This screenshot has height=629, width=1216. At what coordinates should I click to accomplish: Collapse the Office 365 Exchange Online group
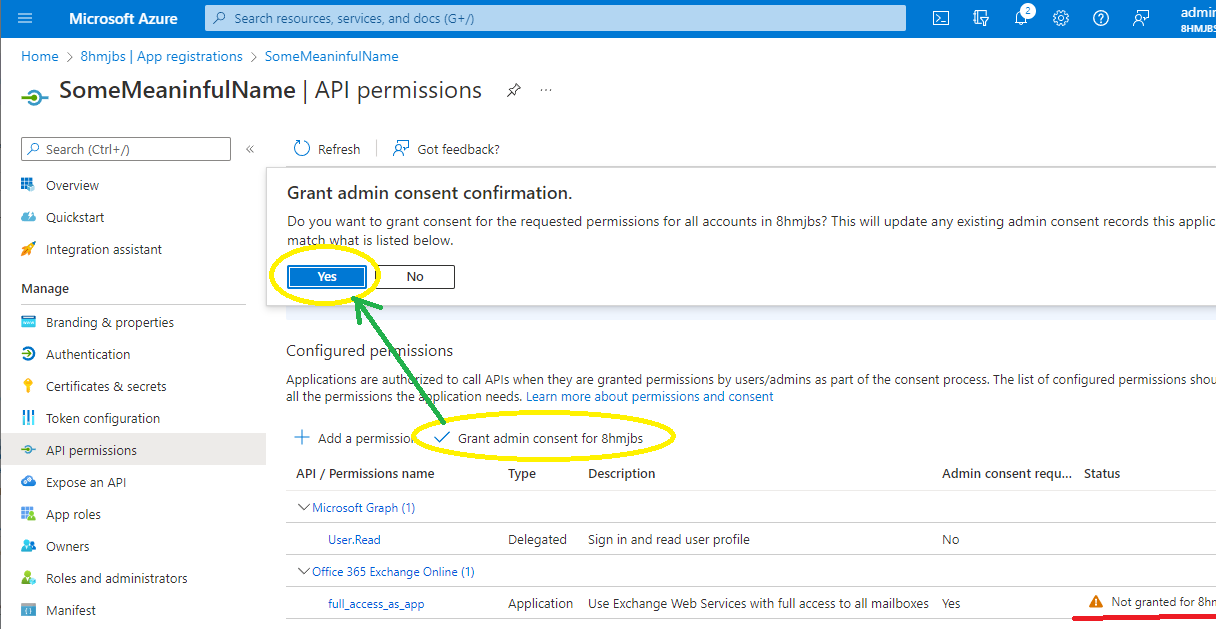tap(304, 571)
